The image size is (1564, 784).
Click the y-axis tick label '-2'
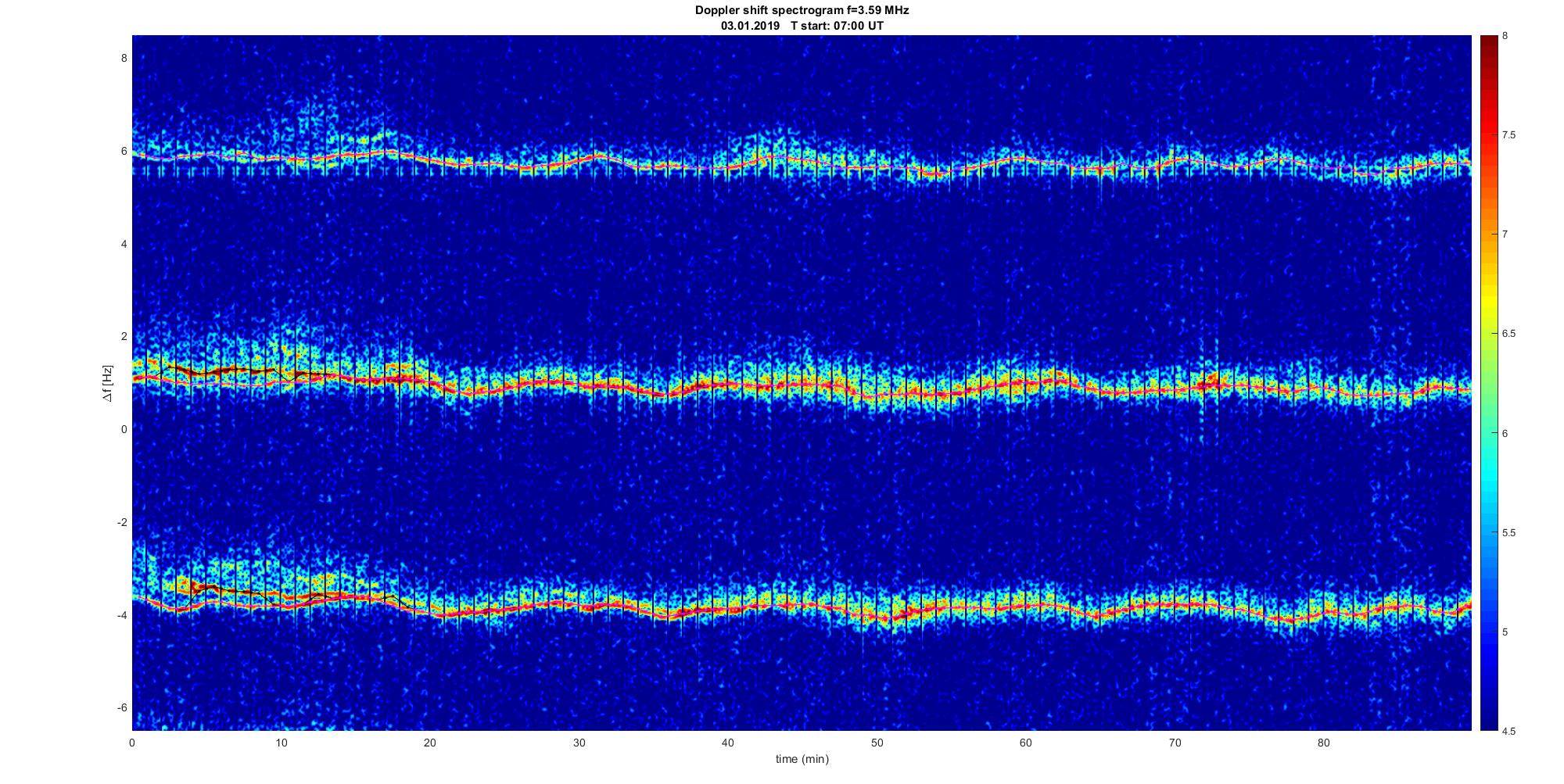(122, 522)
